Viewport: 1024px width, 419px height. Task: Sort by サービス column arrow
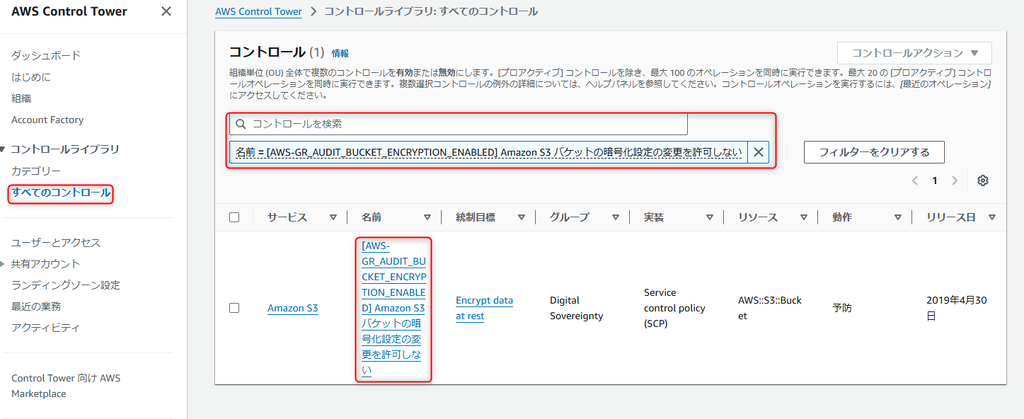333,217
